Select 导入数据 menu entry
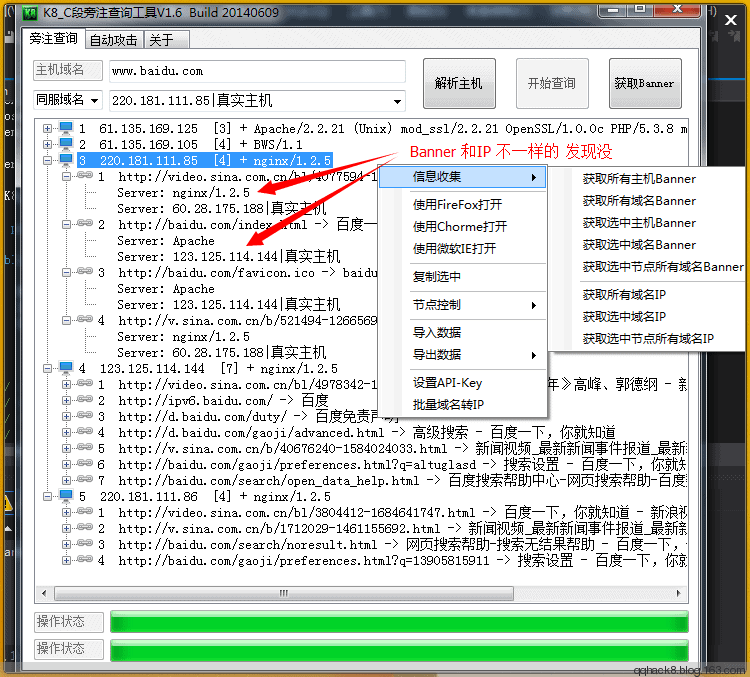750x677 pixels. tap(437, 333)
